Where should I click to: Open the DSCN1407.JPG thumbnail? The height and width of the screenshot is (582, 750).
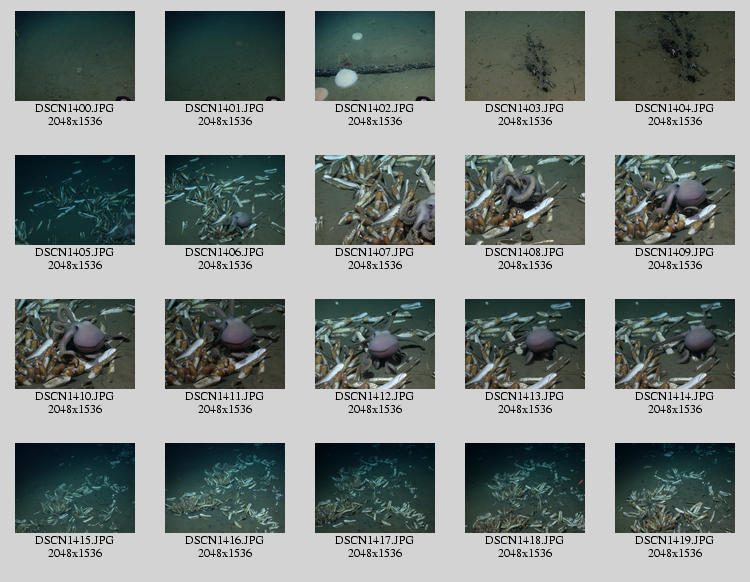[375, 200]
